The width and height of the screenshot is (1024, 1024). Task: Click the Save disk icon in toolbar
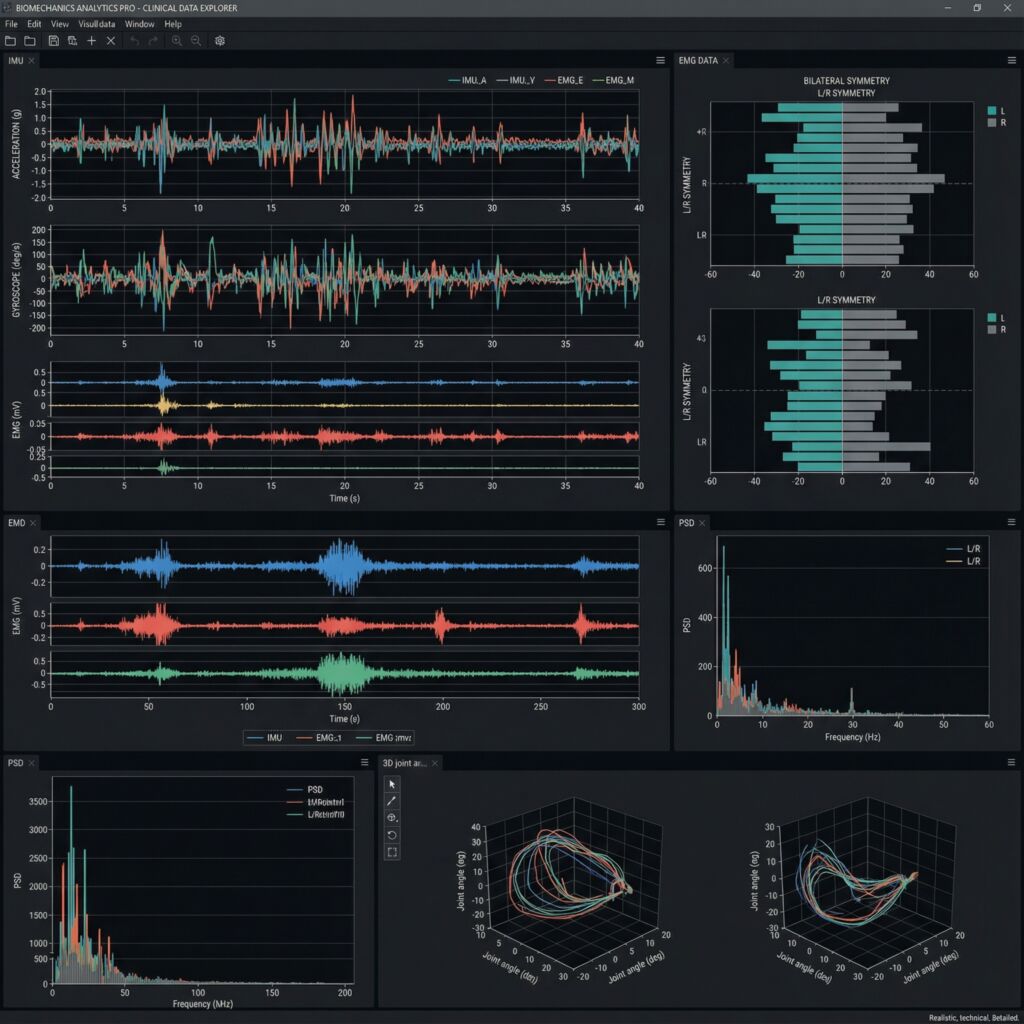pyautogui.click(x=53, y=41)
